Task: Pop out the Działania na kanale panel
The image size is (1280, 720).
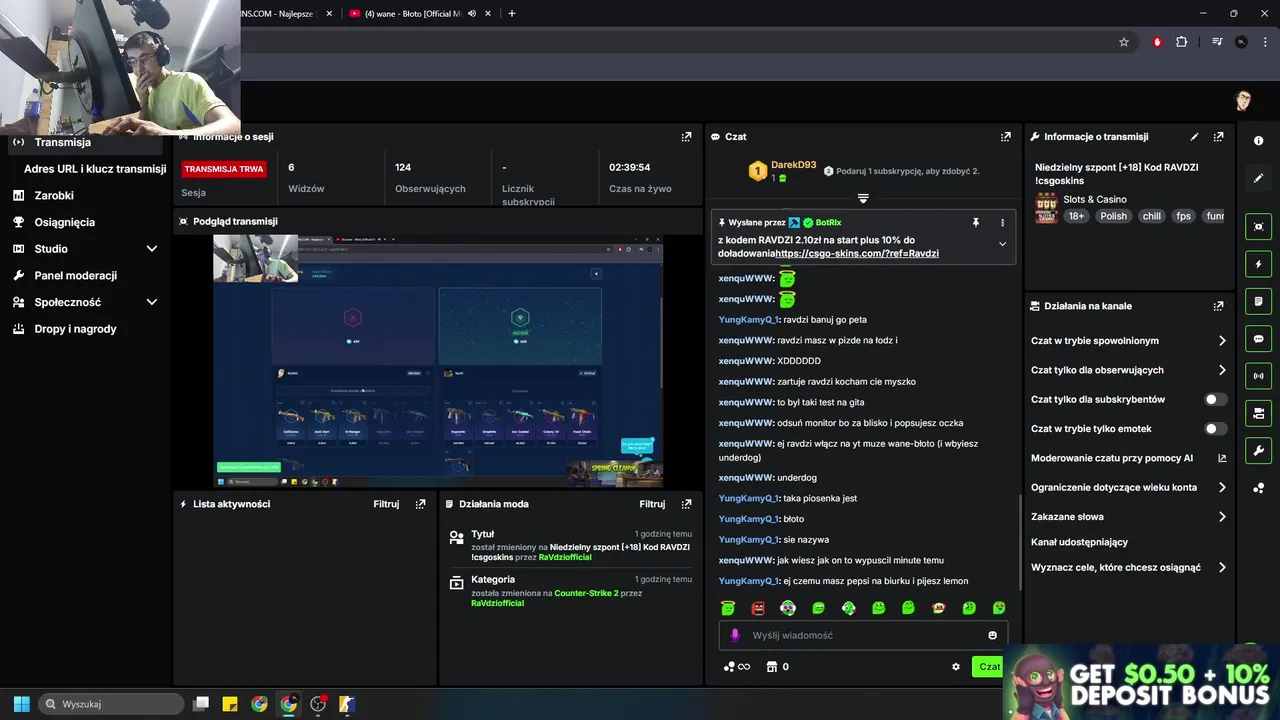Action: click(x=1218, y=306)
